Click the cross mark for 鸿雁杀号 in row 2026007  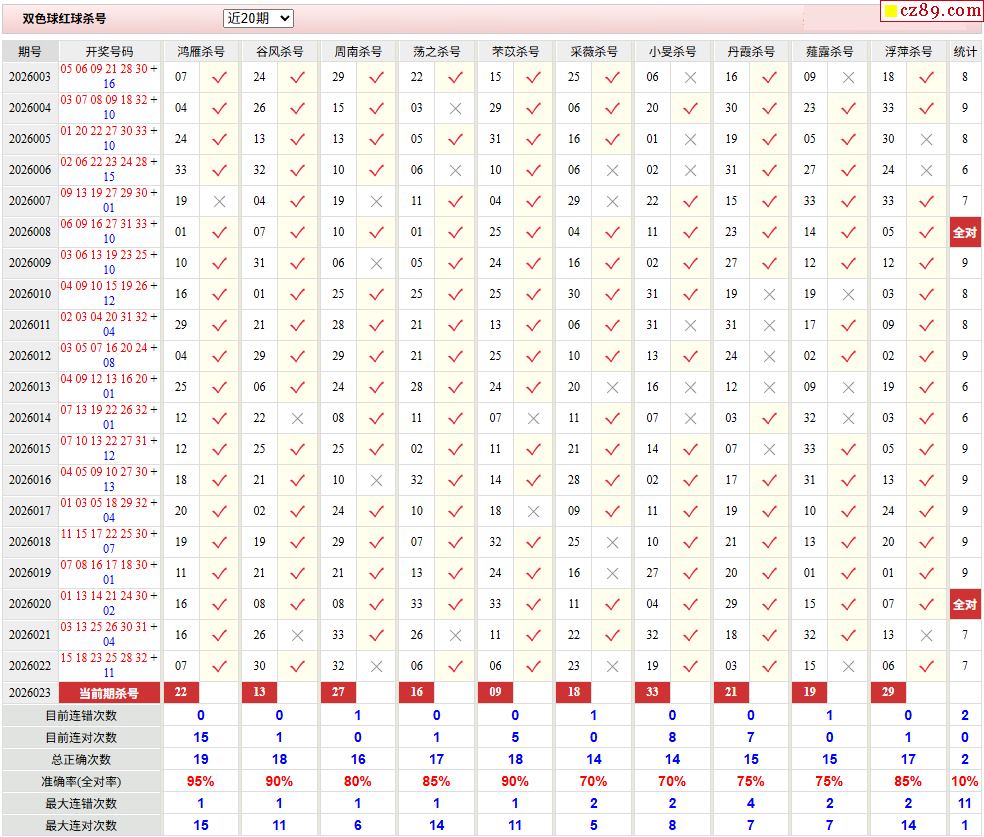219,201
